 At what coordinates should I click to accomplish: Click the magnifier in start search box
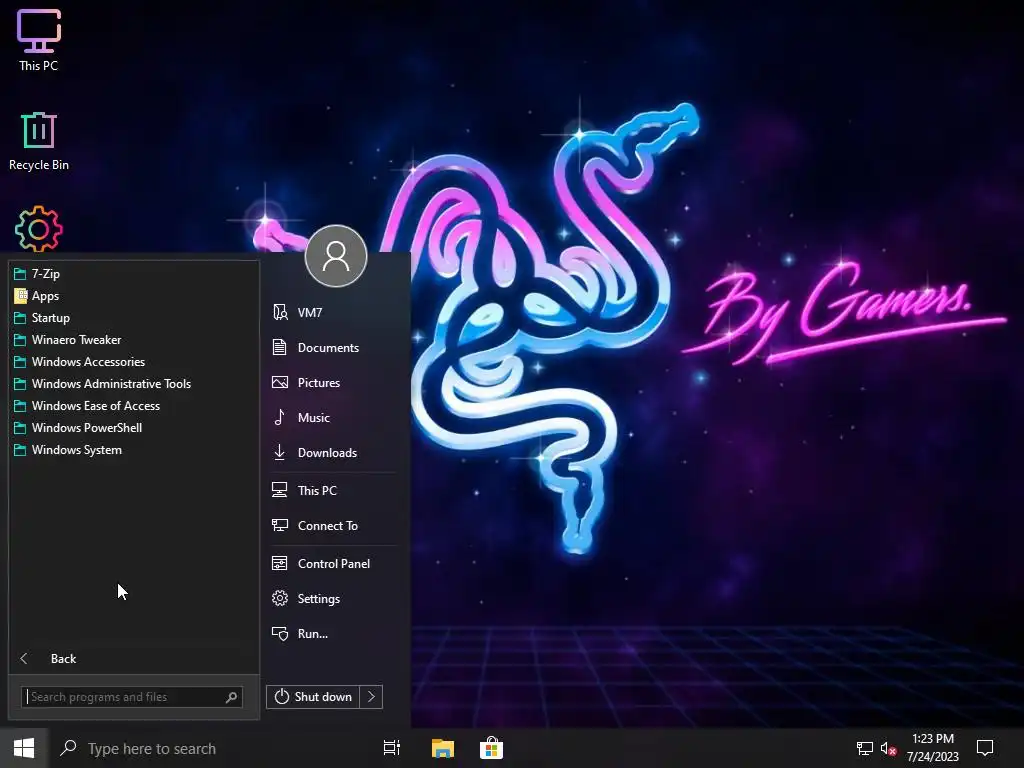[x=231, y=697]
